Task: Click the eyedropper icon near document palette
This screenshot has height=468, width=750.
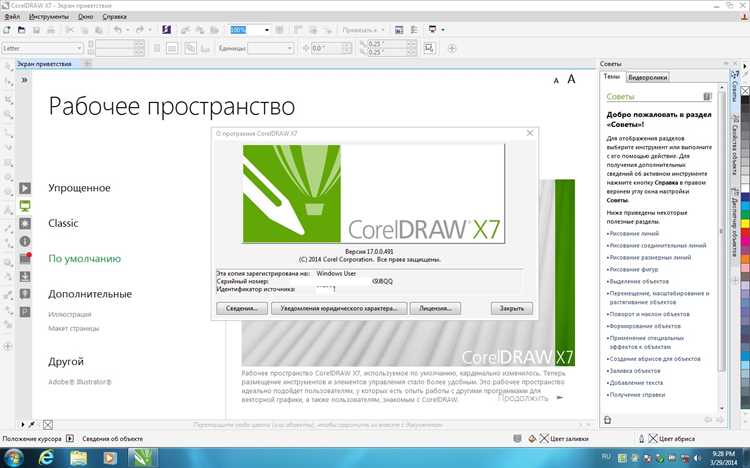Action: click(x=32, y=424)
